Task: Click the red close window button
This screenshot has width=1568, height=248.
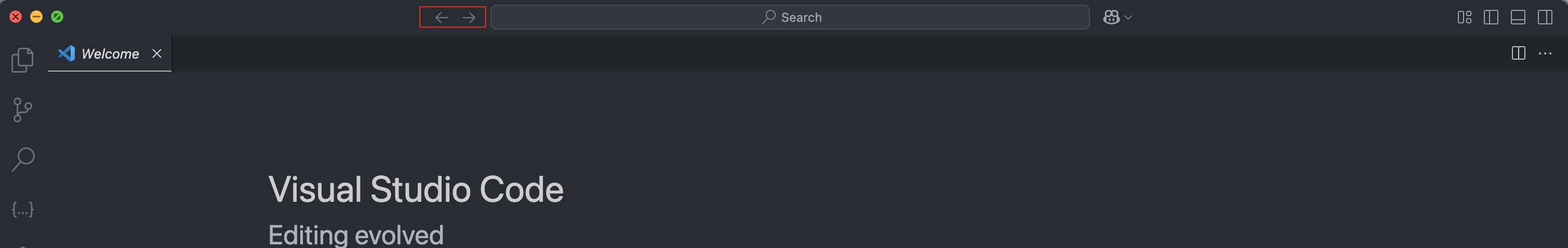Action: (x=16, y=17)
